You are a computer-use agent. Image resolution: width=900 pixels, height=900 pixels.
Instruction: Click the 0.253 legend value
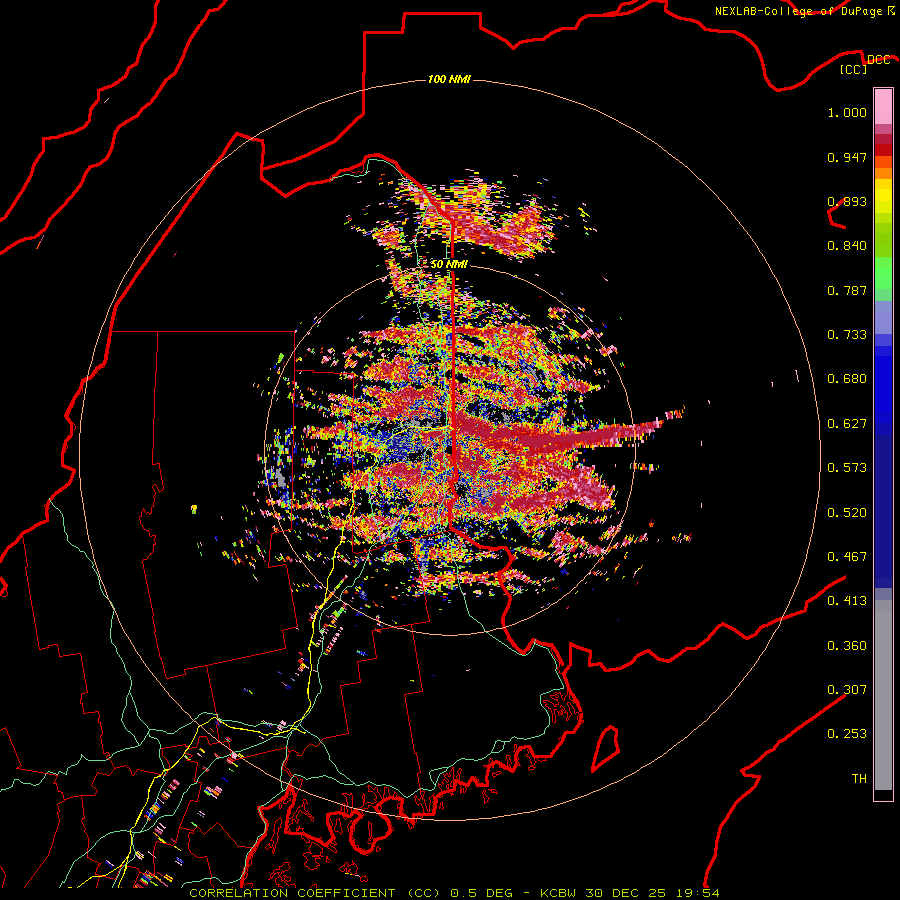pyautogui.click(x=847, y=734)
